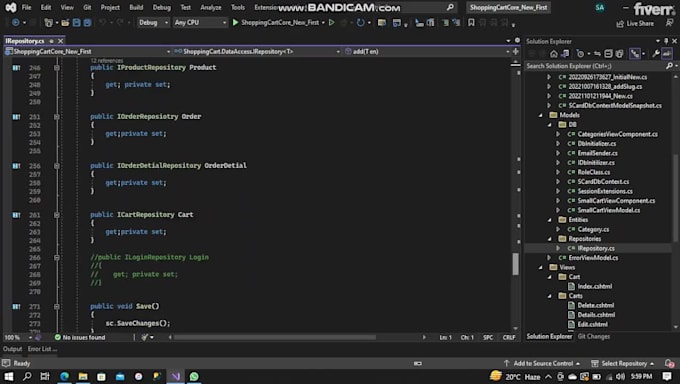The image size is (680, 384).
Task: Switch to the Git Changes tab
Action: (594, 336)
